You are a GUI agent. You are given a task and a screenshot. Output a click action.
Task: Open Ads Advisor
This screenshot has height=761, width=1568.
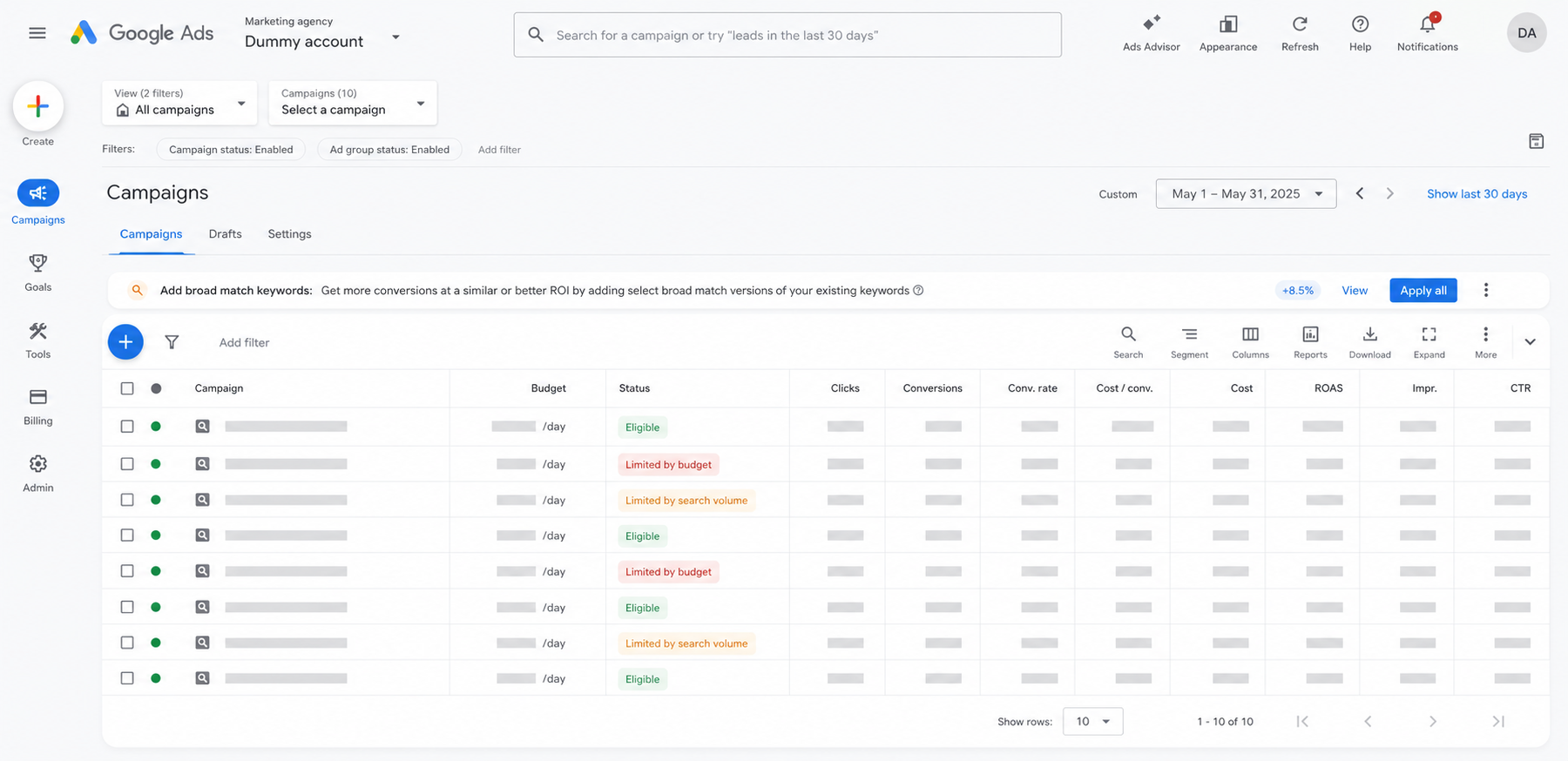click(1151, 33)
